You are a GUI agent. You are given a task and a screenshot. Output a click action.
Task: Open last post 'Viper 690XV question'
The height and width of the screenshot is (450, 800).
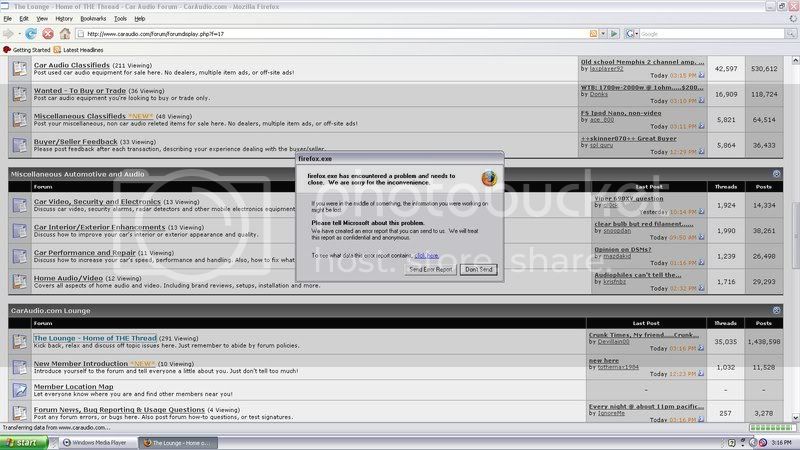pos(629,198)
